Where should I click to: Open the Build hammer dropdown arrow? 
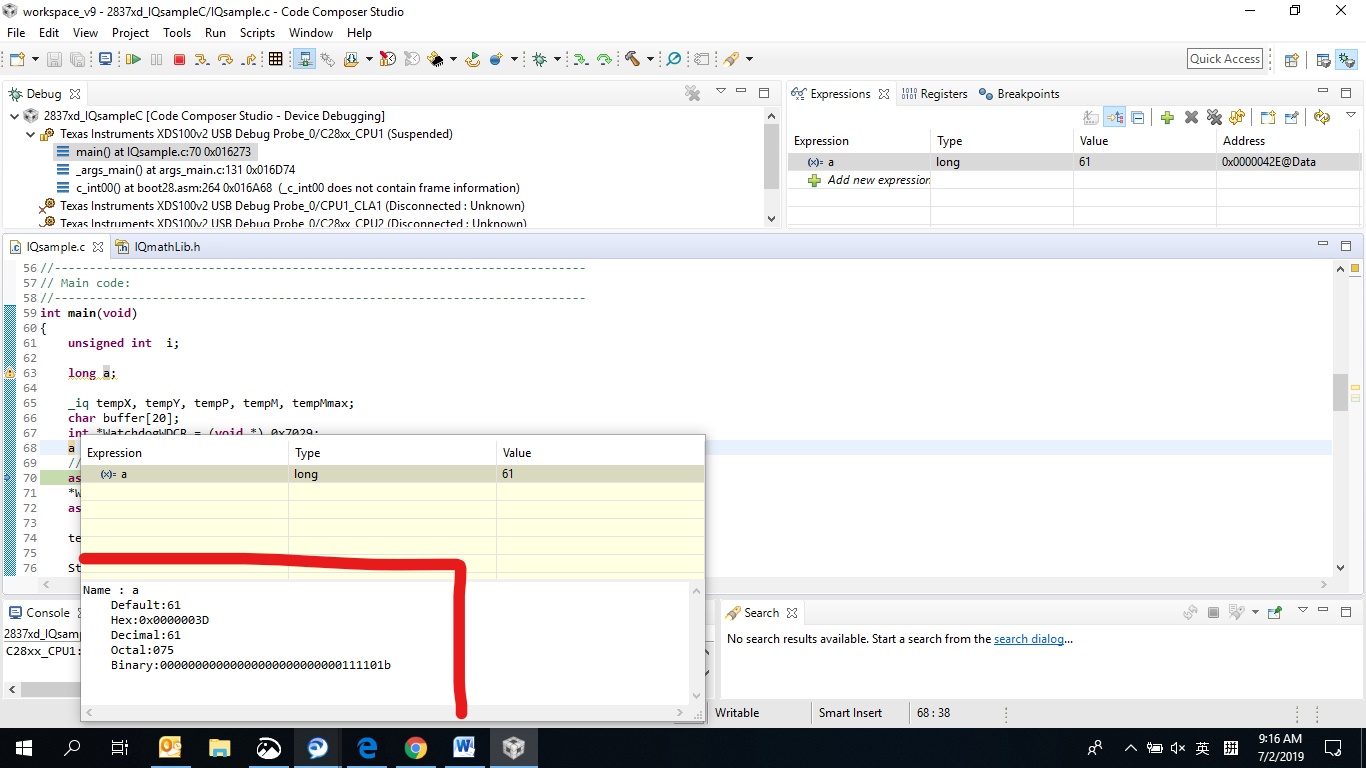[x=649, y=60]
